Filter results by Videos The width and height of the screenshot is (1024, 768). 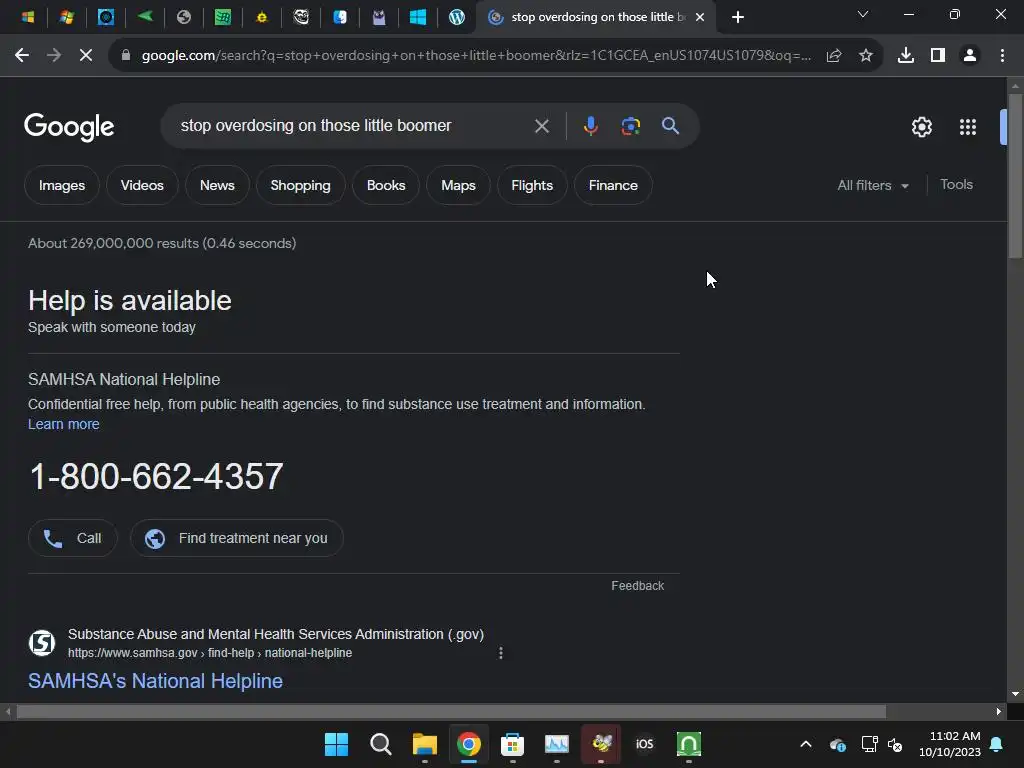(142, 185)
